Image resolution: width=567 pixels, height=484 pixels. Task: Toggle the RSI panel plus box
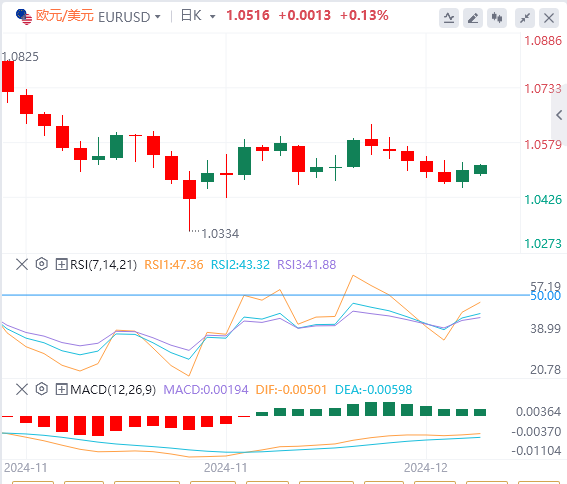tap(61, 264)
